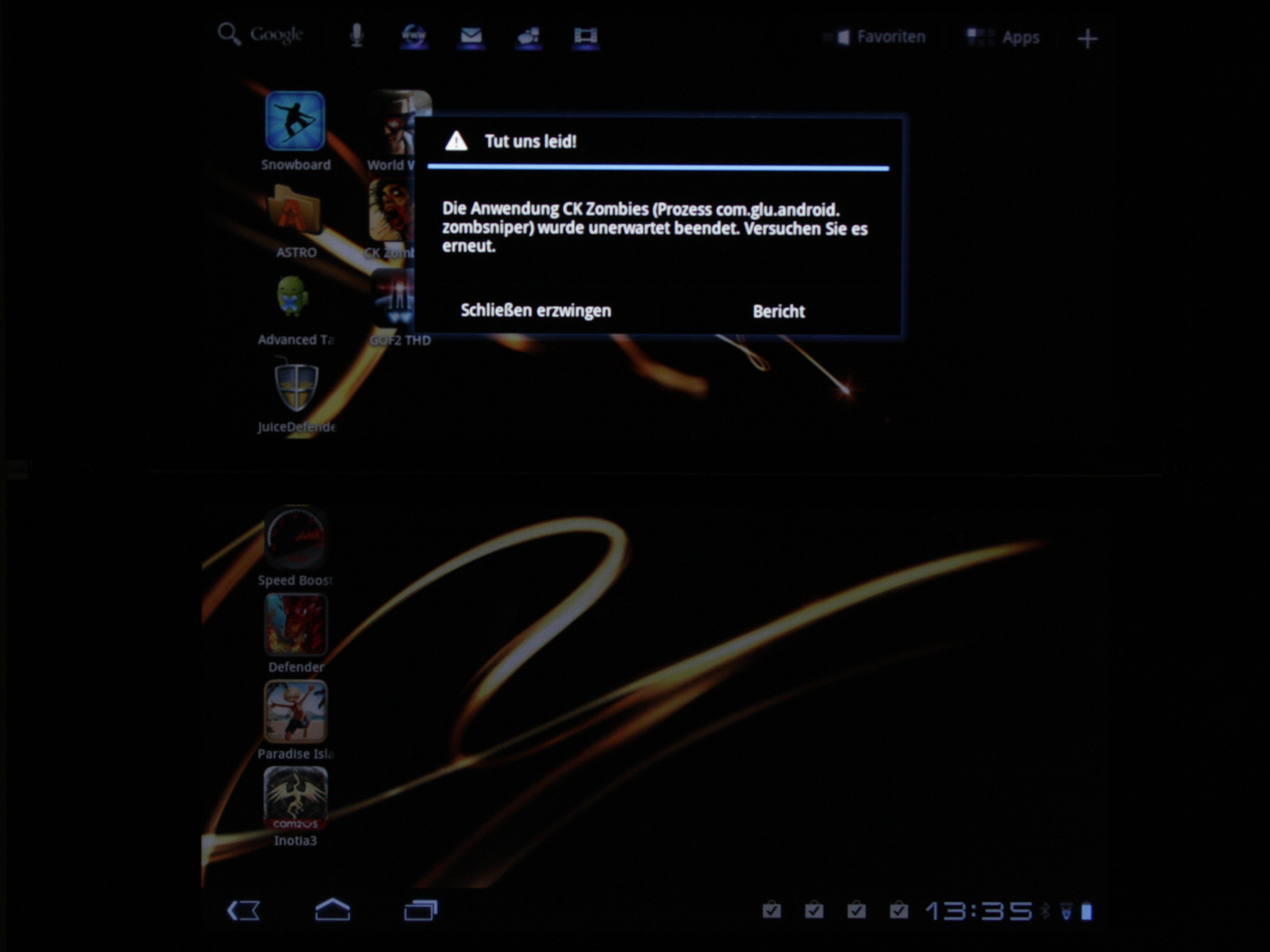Launch the Snowboard game
The width and height of the screenshot is (1270, 952).
(x=296, y=131)
